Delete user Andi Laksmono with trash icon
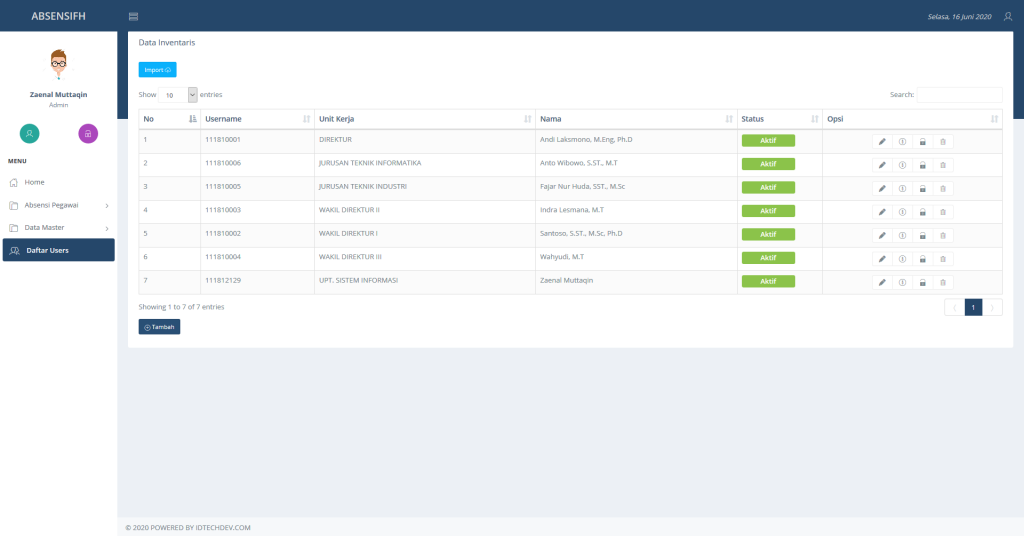 click(x=943, y=142)
